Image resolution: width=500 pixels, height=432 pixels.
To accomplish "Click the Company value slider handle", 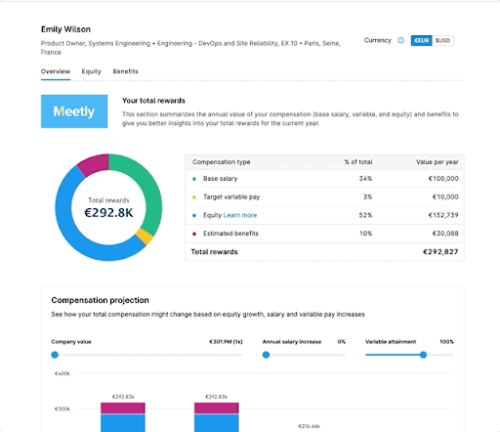I will pos(55,355).
